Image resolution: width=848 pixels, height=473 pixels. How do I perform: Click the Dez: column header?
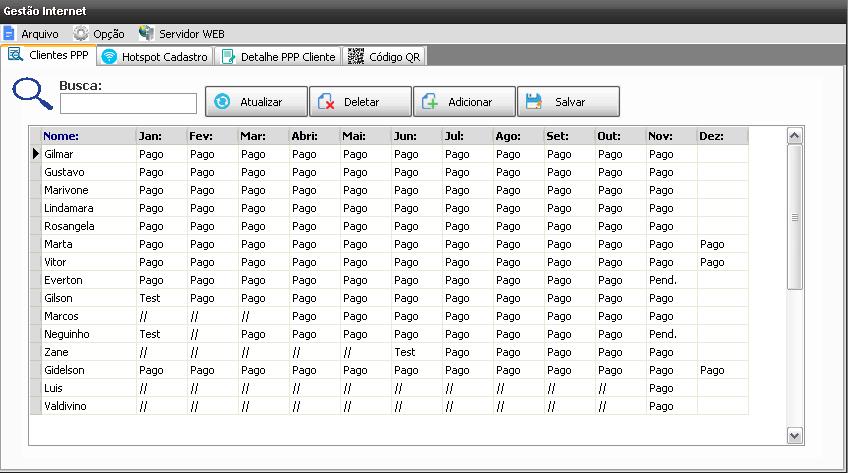723,136
